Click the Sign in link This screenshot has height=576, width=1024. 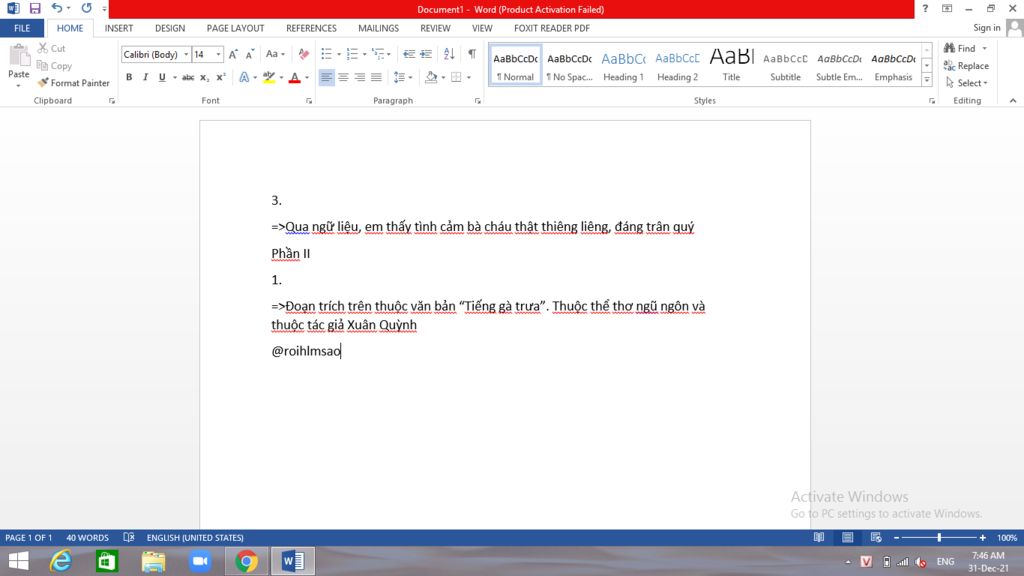click(x=986, y=27)
